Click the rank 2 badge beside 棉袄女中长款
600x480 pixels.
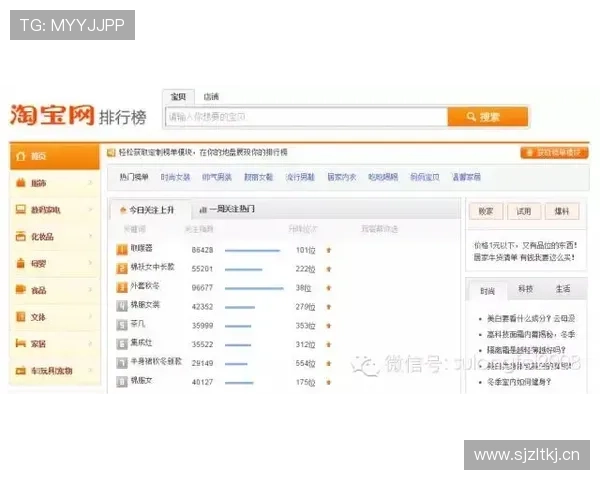coord(122,269)
